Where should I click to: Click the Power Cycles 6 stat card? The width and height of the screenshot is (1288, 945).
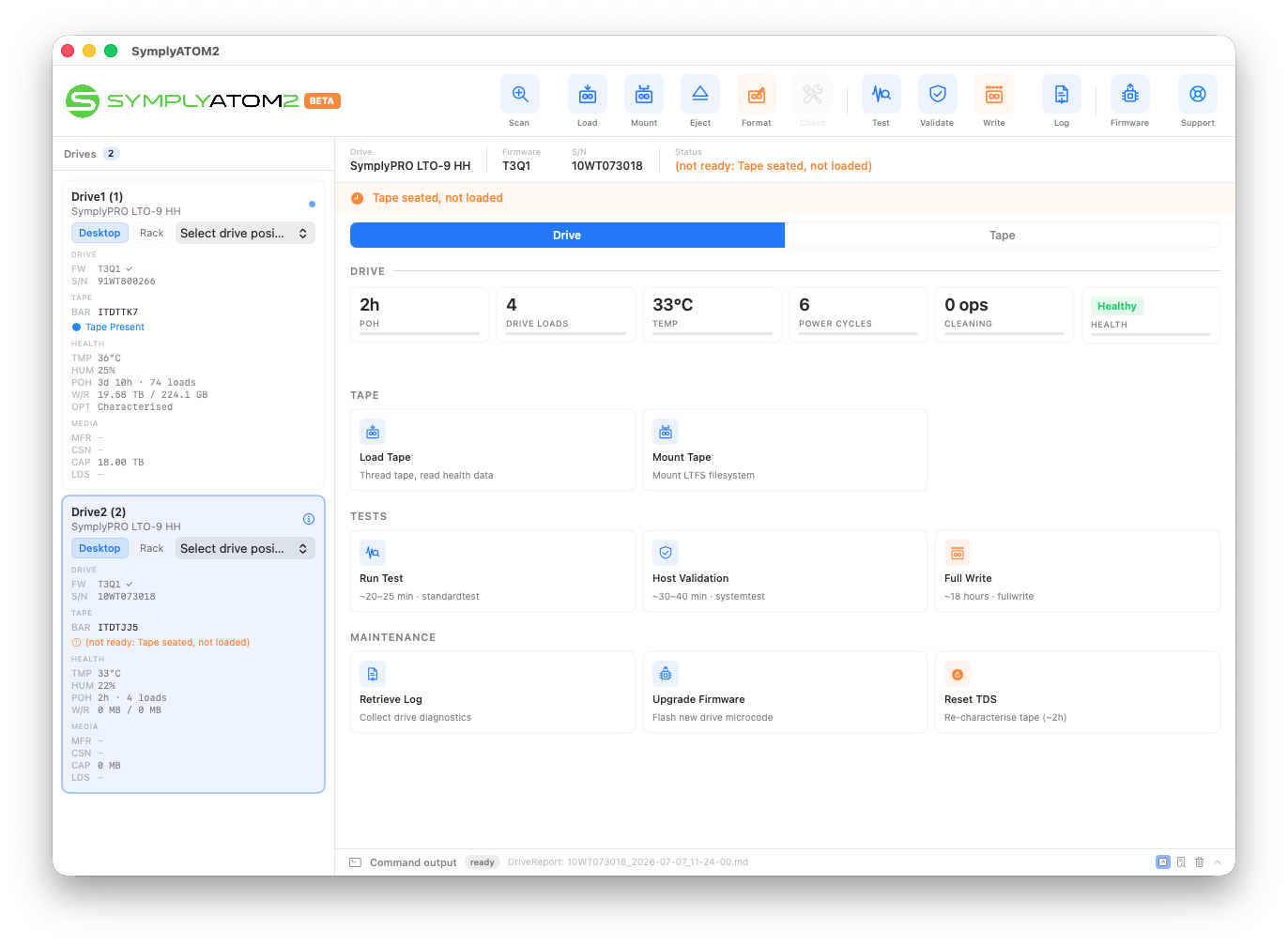click(x=858, y=314)
